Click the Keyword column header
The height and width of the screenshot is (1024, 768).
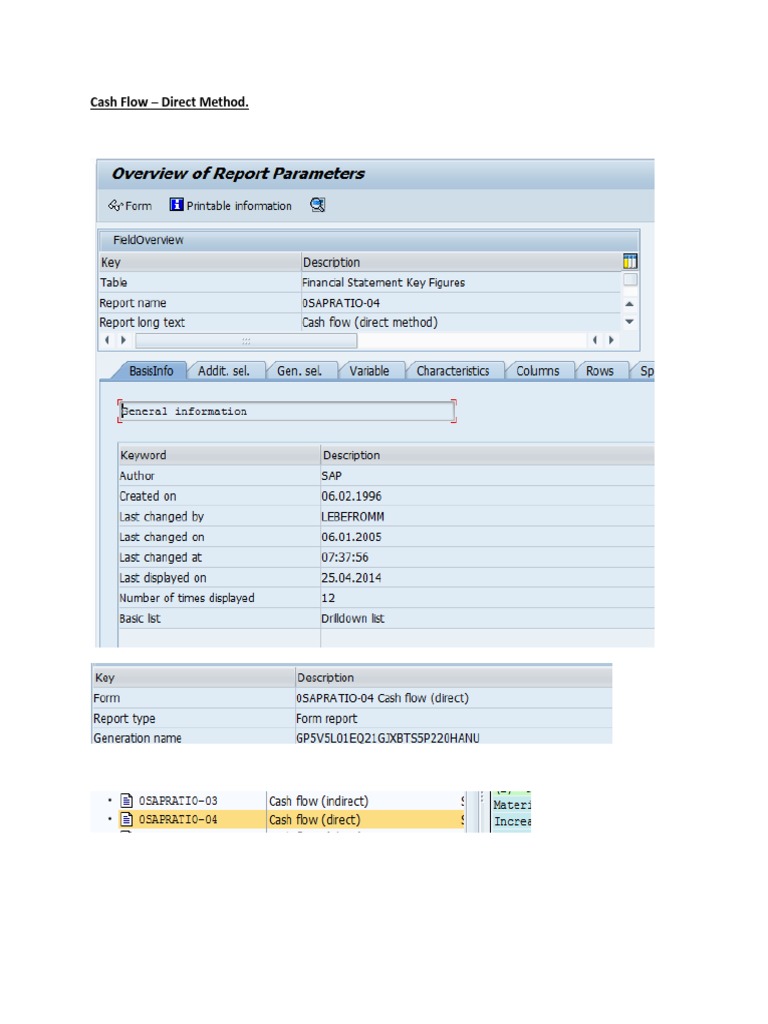pos(219,455)
